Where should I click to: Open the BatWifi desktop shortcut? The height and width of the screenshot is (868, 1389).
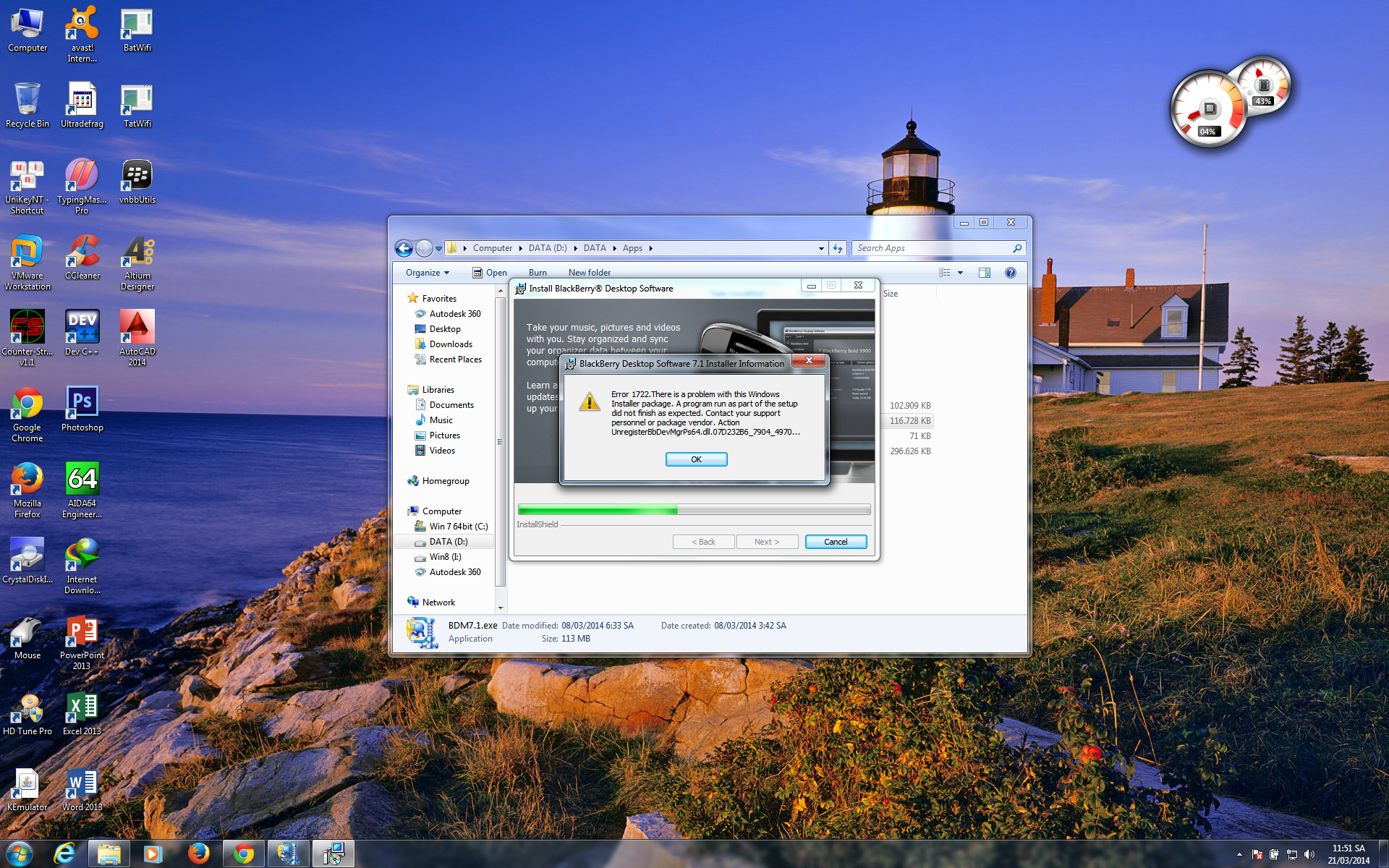click(x=137, y=30)
